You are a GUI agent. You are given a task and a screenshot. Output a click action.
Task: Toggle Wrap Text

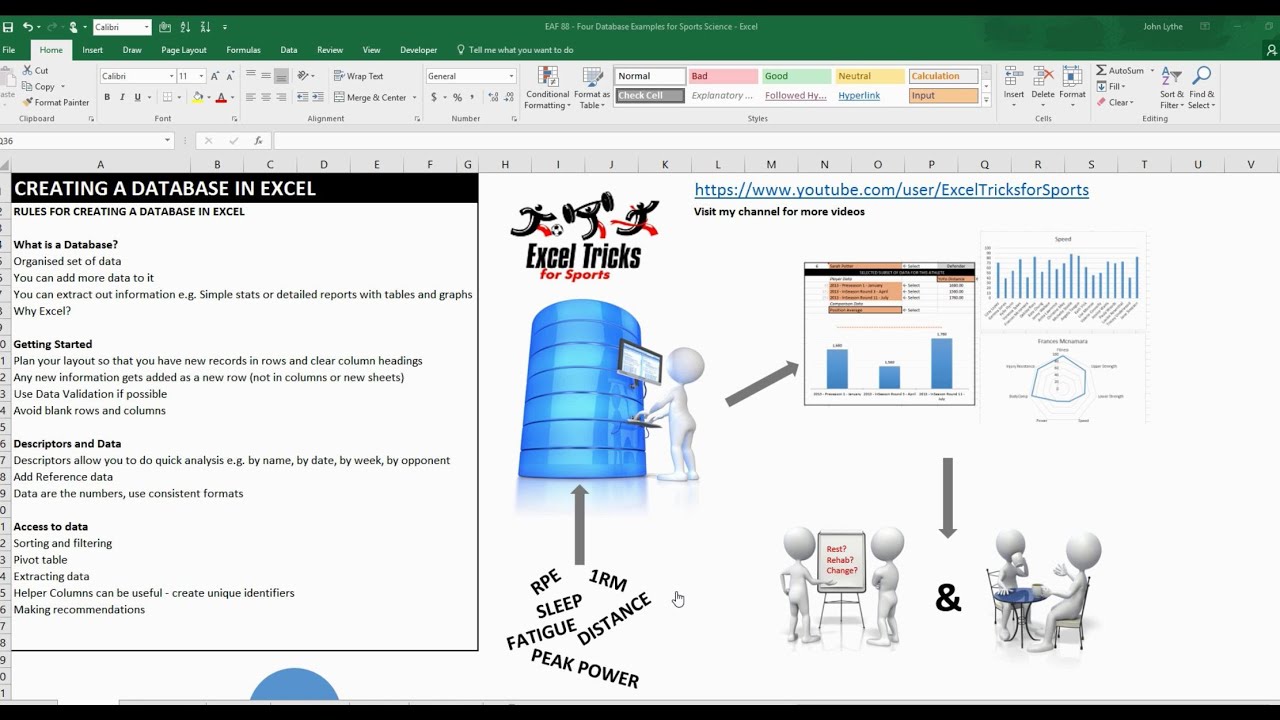pos(359,76)
